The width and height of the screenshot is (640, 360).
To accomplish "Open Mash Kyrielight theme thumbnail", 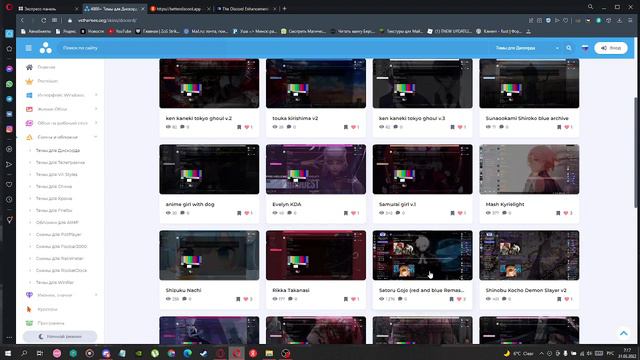I will 529,169.
